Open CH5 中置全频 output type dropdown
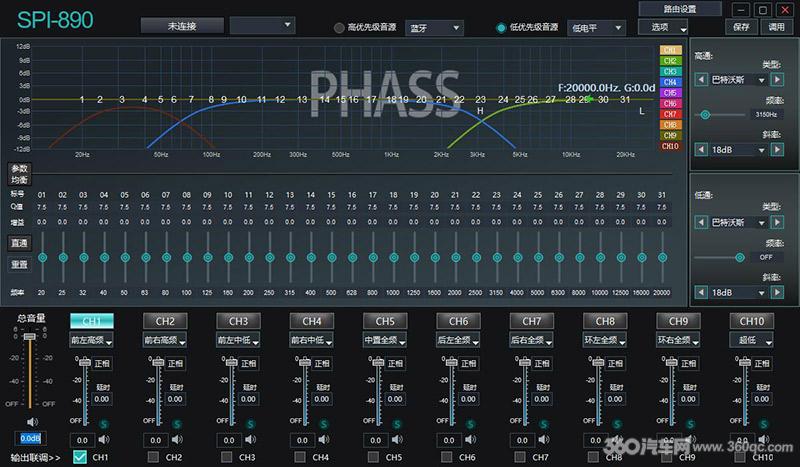Viewport: 800px width, 467px height. coord(385,340)
